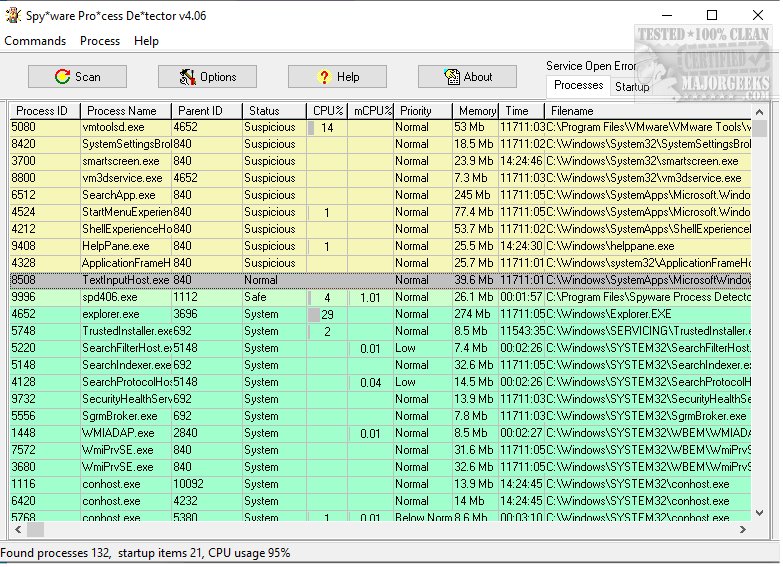Open the Options button
The image size is (783, 567).
click(x=207, y=77)
